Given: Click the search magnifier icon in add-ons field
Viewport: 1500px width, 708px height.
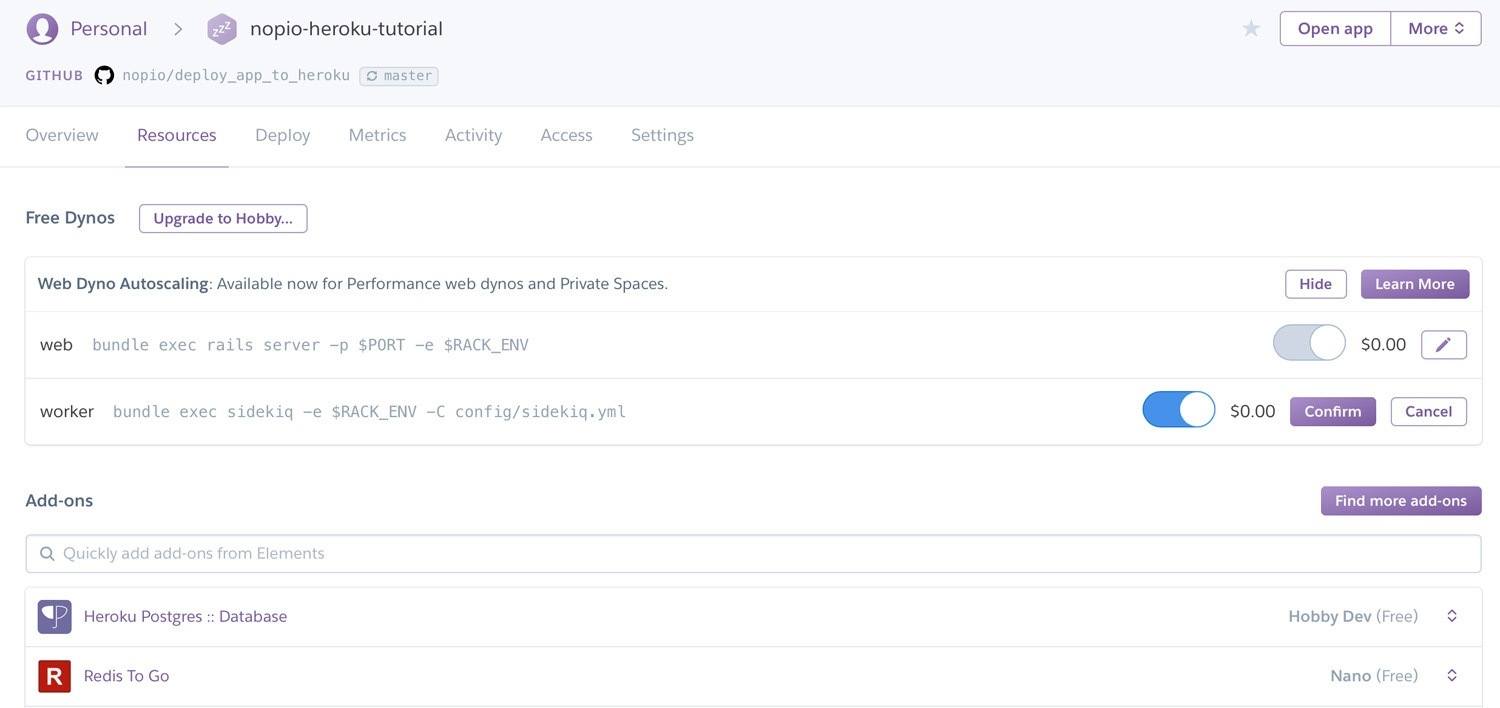Looking at the screenshot, I should (46, 554).
